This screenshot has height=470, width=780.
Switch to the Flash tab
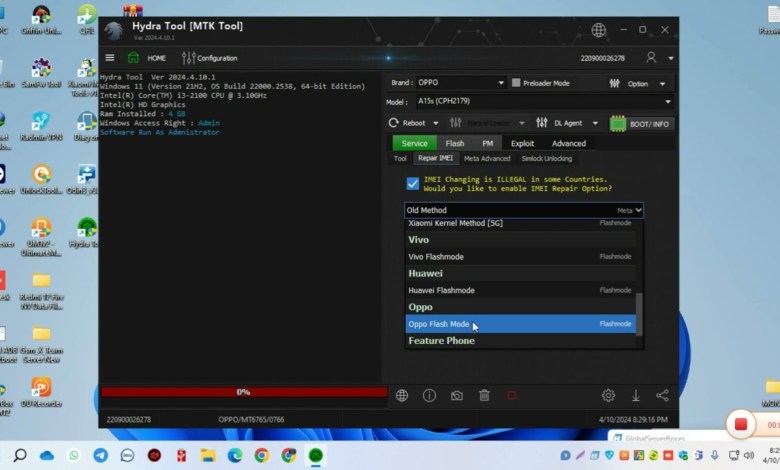tap(454, 143)
